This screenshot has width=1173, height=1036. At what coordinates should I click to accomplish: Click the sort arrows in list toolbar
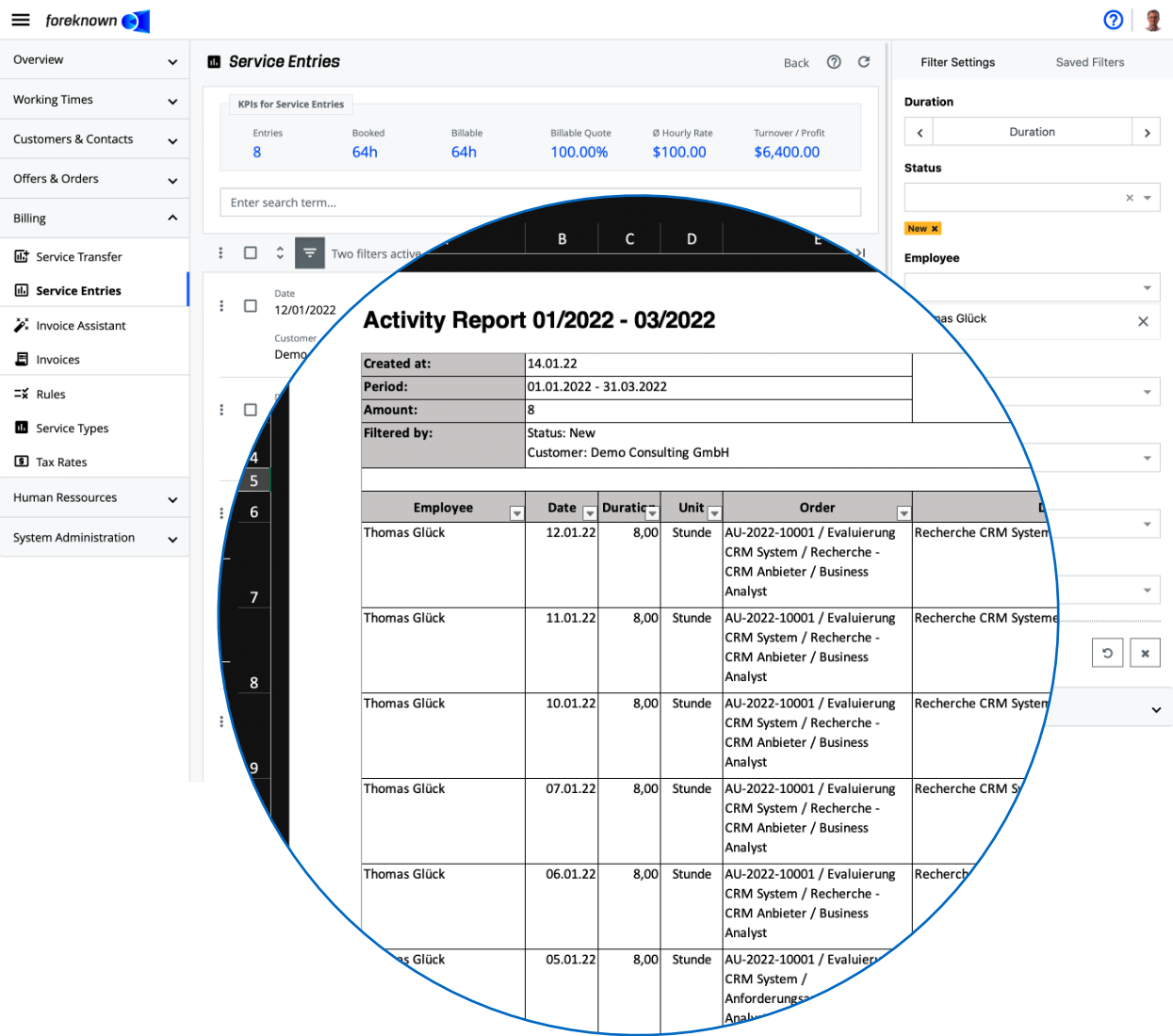point(280,253)
